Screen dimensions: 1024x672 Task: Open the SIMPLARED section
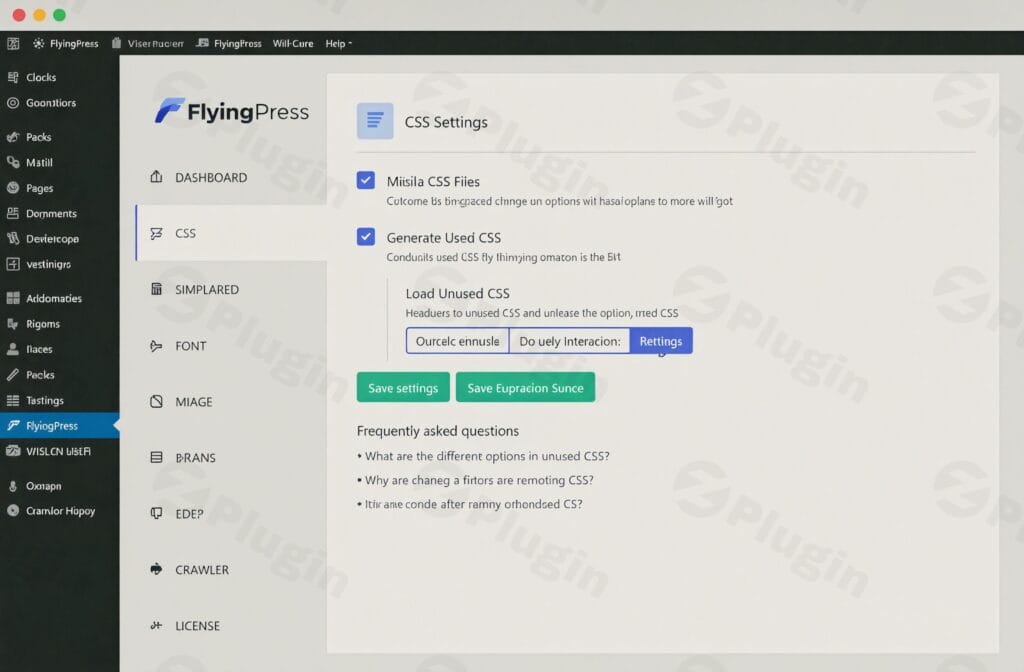pyautogui.click(x=158, y=289)
